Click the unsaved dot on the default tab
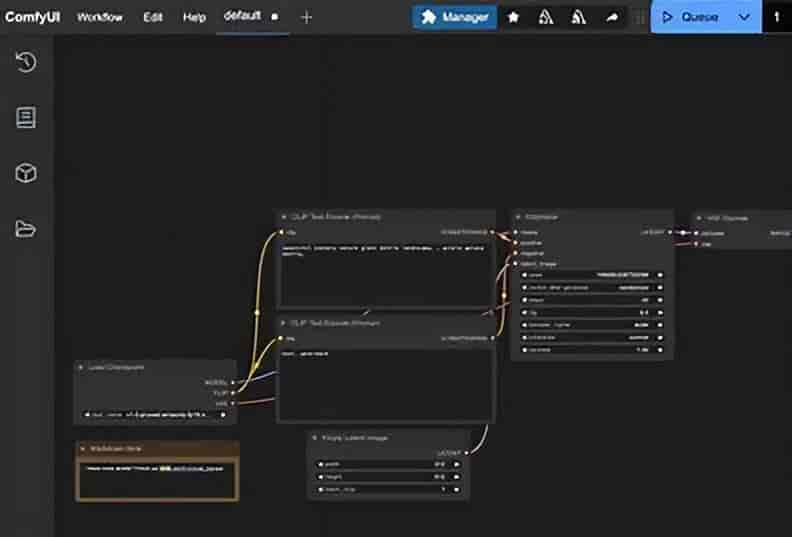The width and height of the screenshot is (792, 537). [274, 17]
